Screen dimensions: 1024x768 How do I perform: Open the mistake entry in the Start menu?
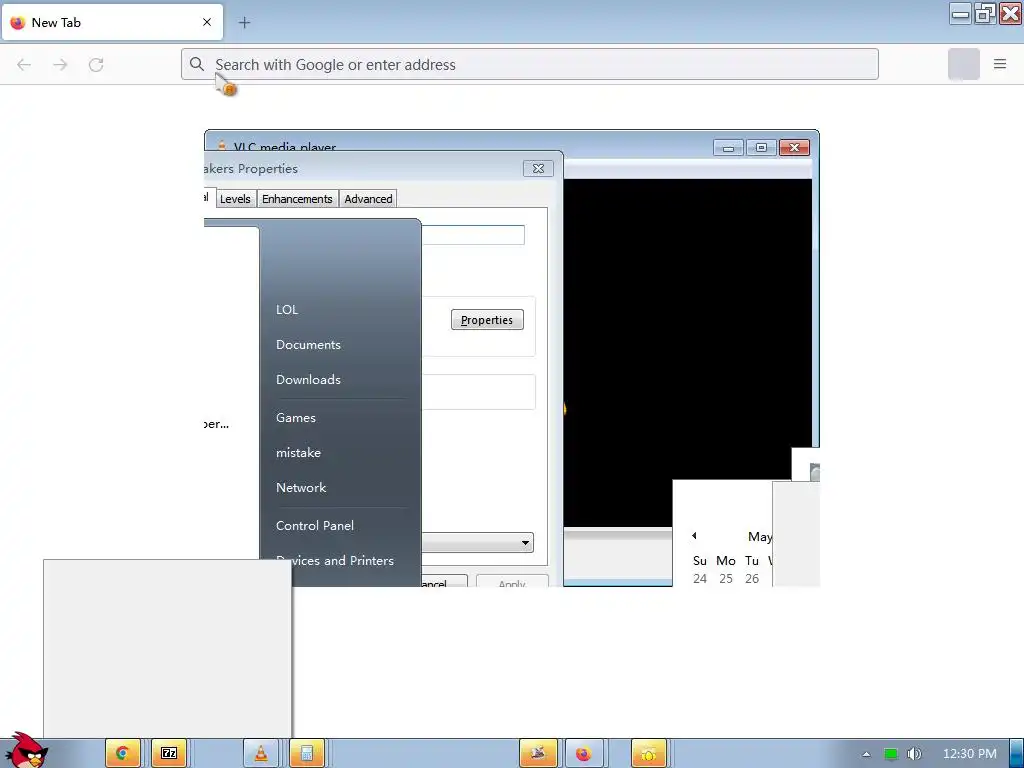click(x=298, y=453)
